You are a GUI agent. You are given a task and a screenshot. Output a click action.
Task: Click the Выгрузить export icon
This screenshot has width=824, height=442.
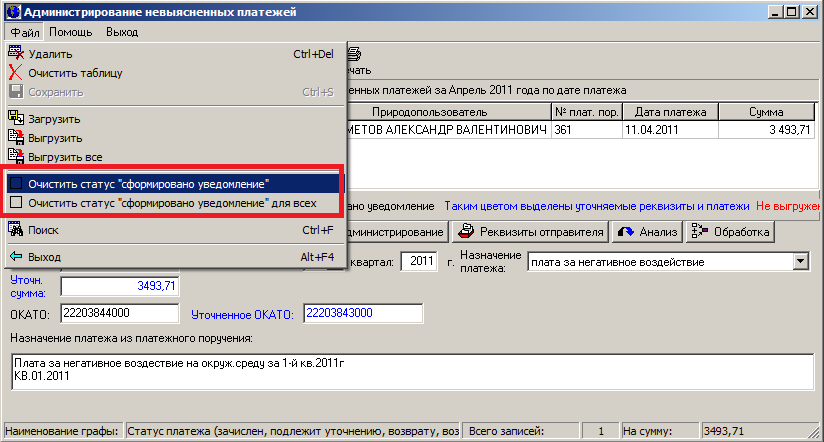click(15, 138)
